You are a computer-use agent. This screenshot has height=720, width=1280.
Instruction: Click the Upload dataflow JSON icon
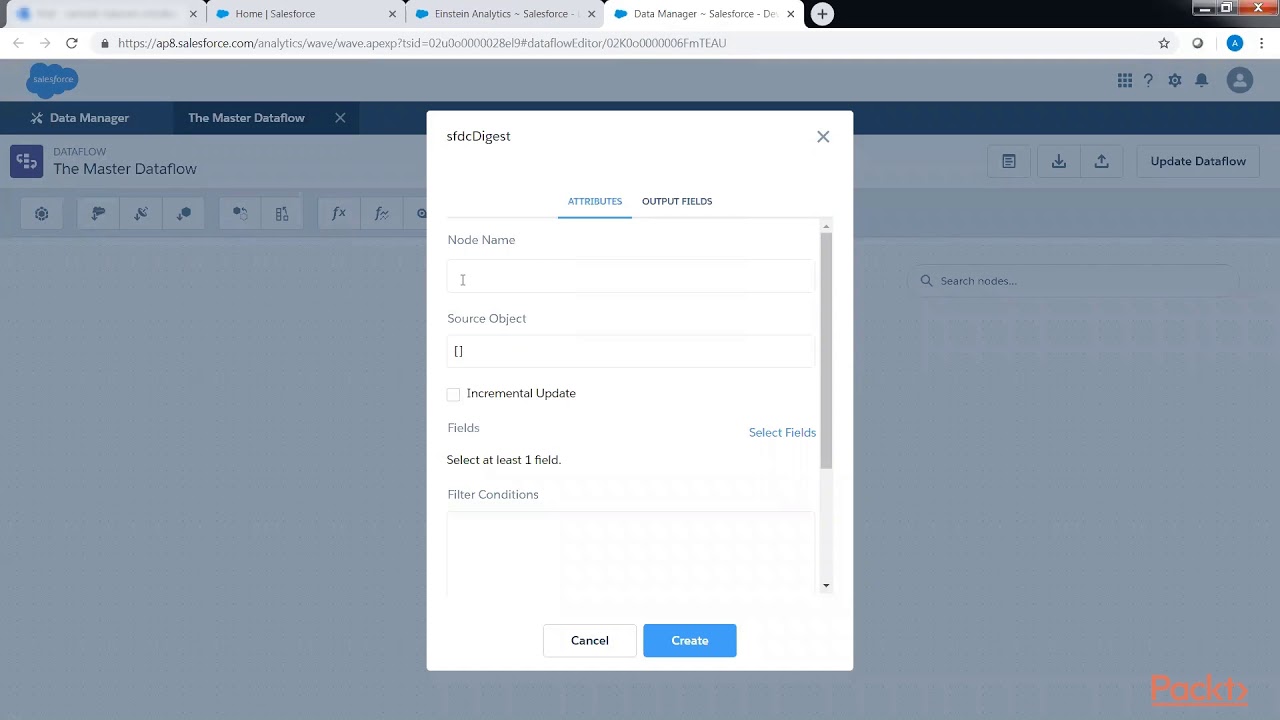click(1101, 161)
